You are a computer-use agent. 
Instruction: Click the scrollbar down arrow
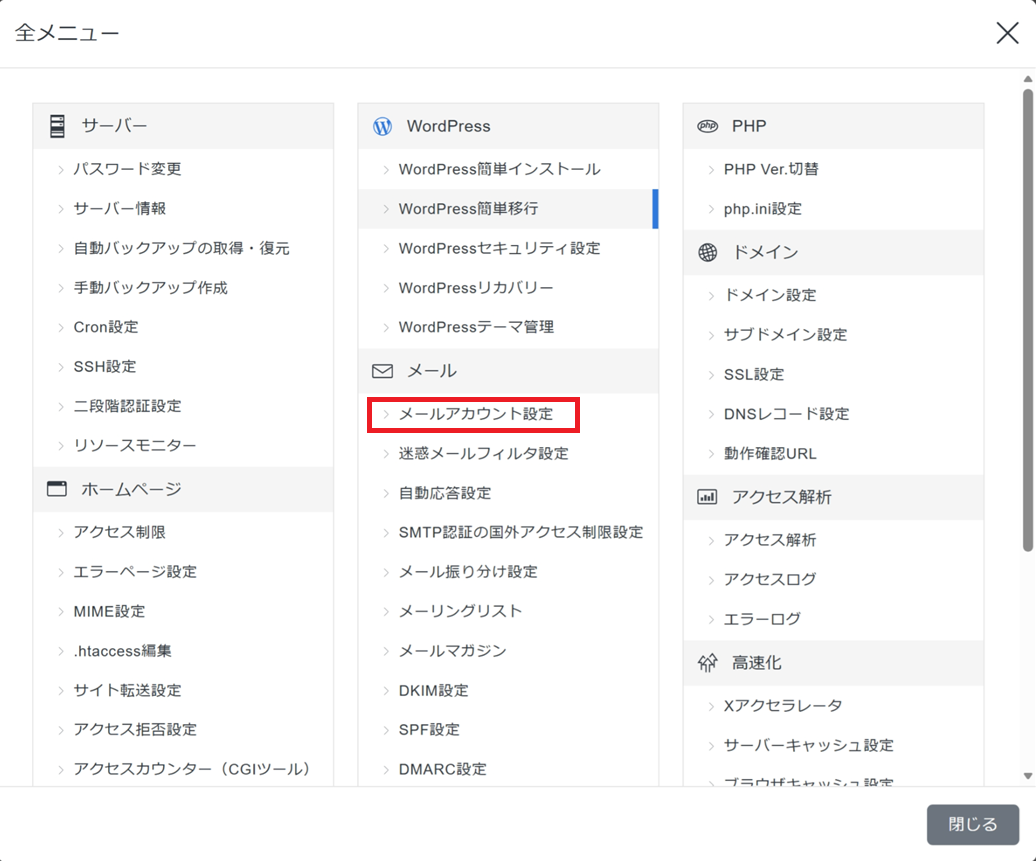[1027, 776]
